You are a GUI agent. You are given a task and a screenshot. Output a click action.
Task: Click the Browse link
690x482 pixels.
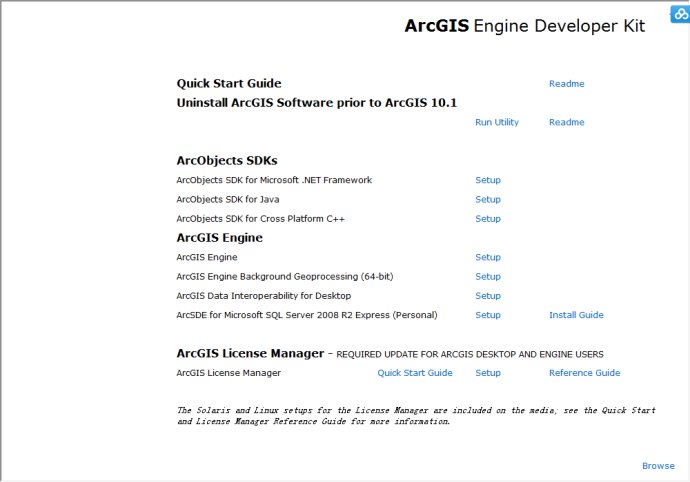[x=658, y=466]
